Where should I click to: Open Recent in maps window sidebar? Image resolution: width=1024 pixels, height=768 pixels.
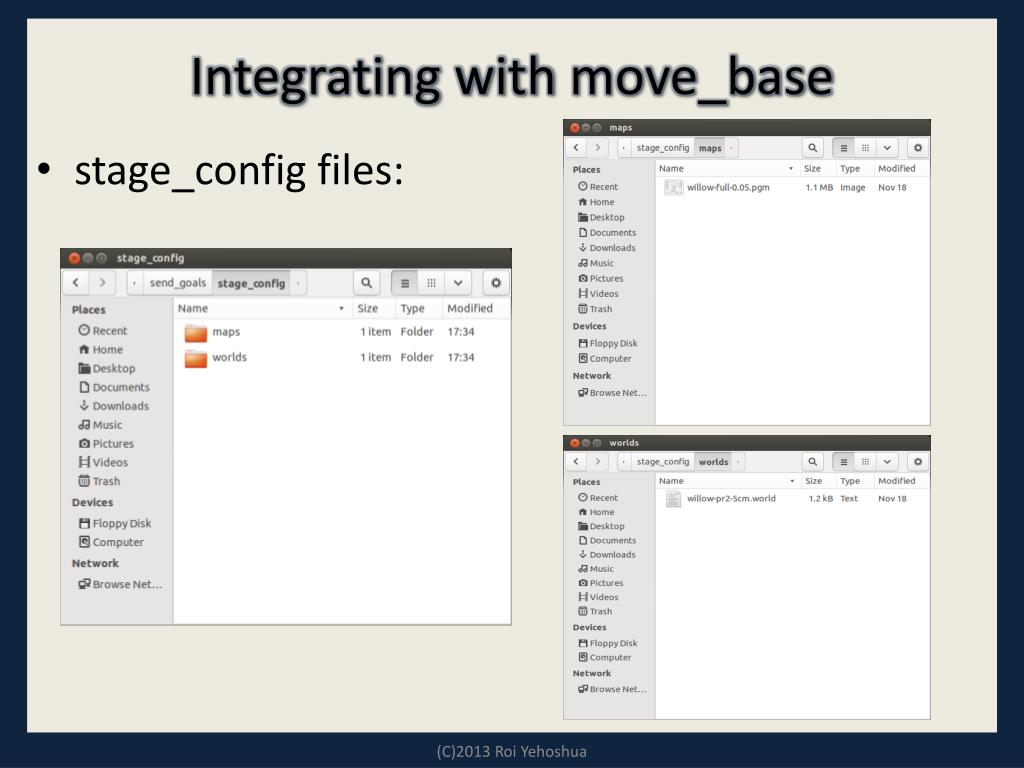598,187
